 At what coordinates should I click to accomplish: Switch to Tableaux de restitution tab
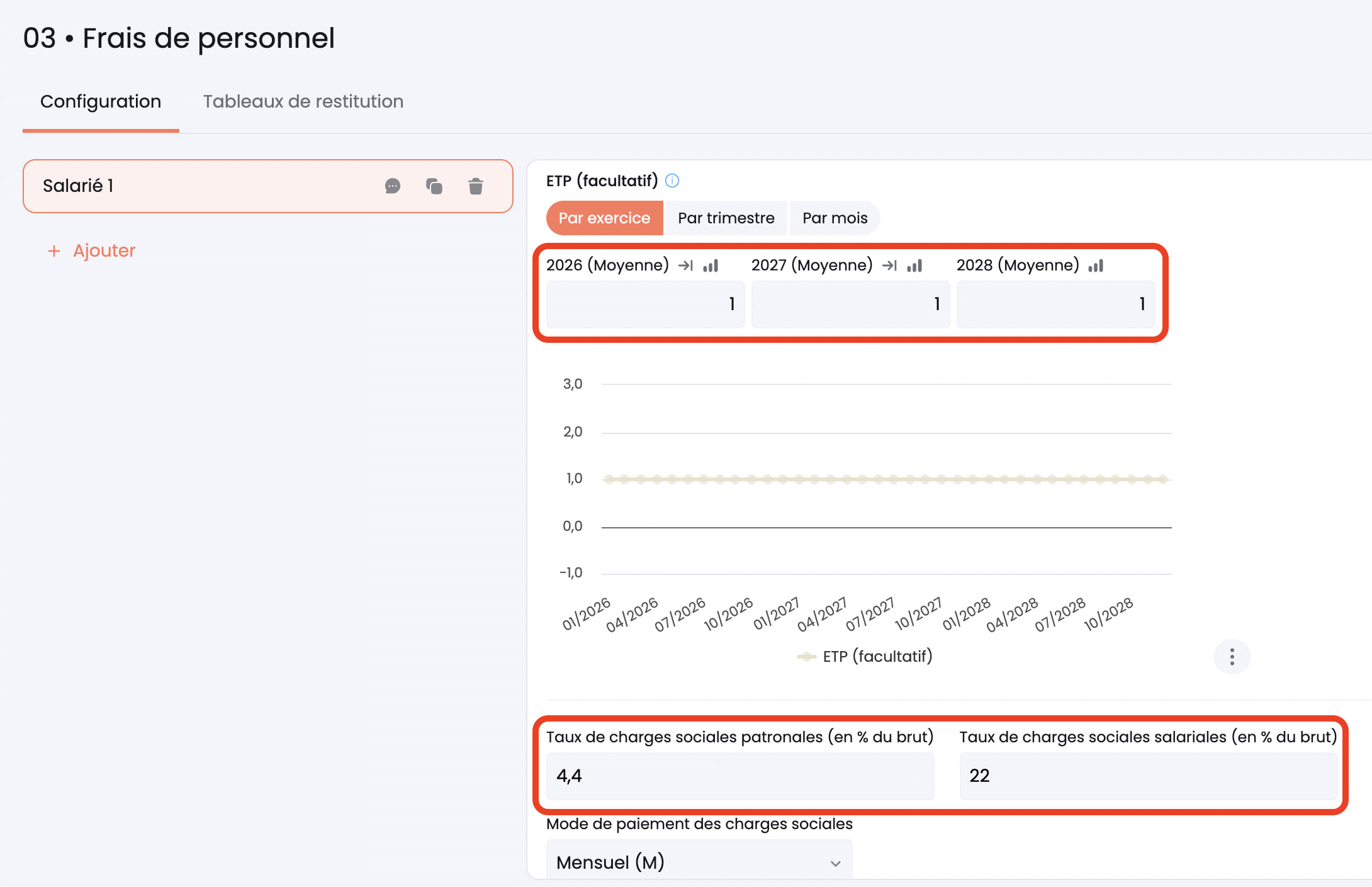pos(303,102)
